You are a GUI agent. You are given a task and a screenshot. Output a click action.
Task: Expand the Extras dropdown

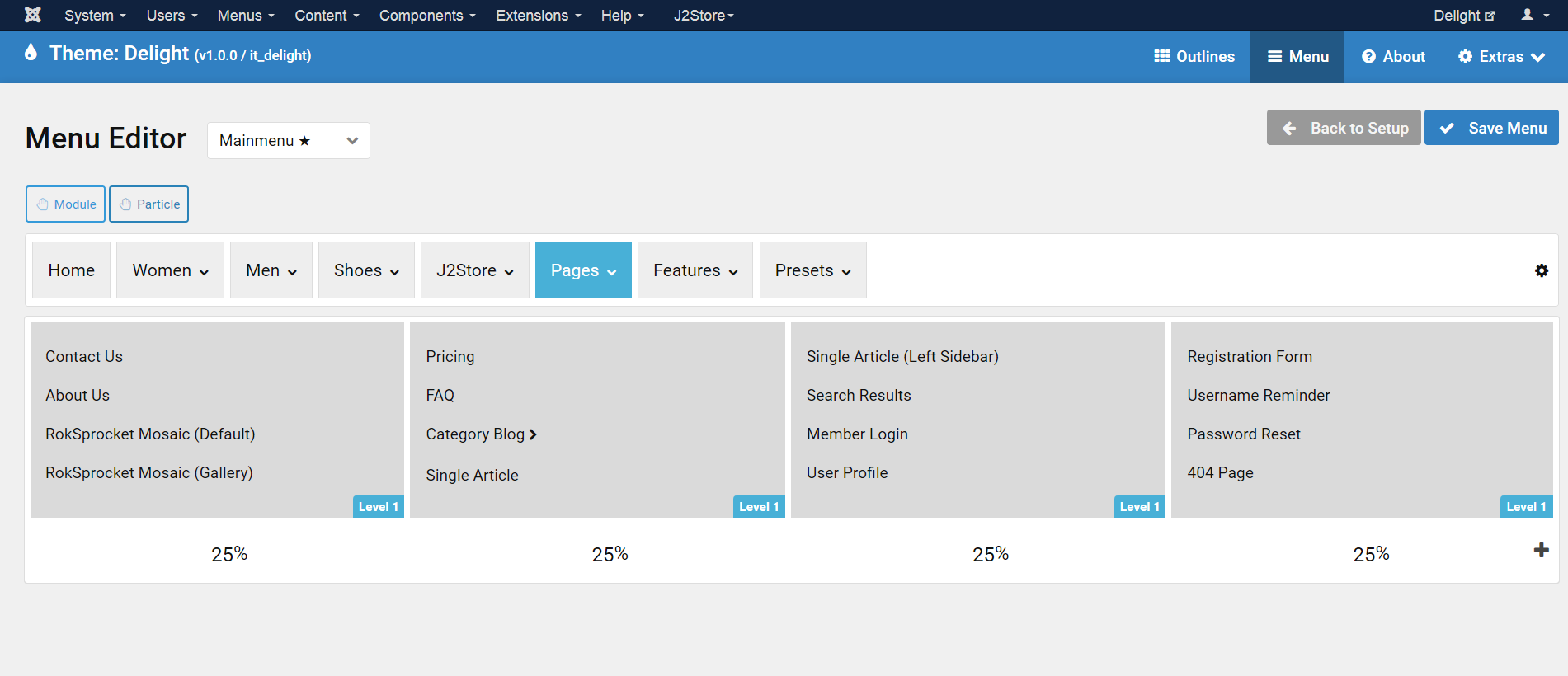coord(1501,56)
